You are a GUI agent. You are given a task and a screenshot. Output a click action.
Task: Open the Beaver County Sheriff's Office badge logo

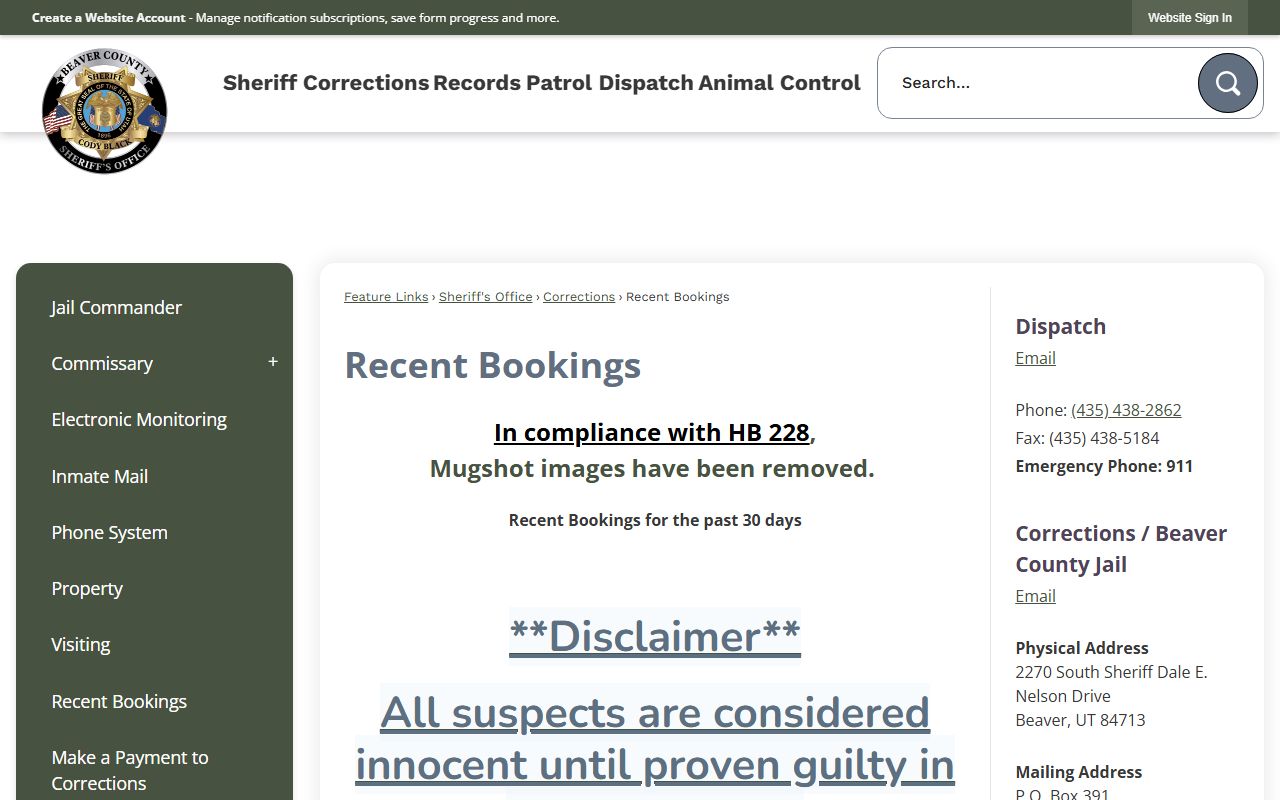(x=104, y=111)
